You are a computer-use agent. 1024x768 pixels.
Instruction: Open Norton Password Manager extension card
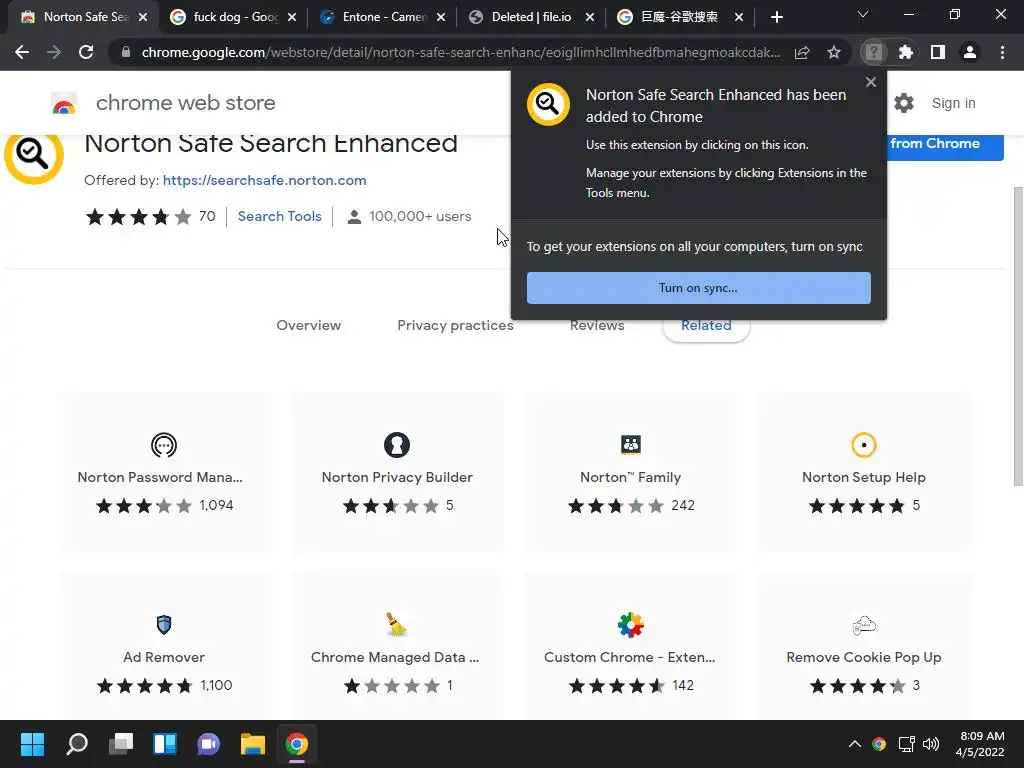pos(164,472)
